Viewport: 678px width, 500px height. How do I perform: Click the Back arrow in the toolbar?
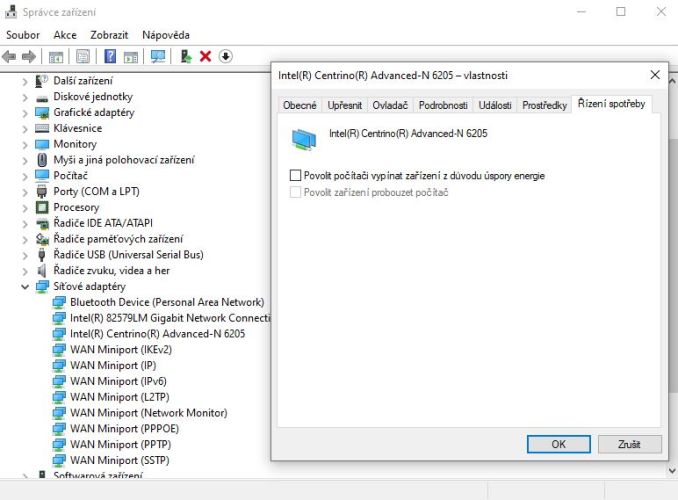[9, 56]
